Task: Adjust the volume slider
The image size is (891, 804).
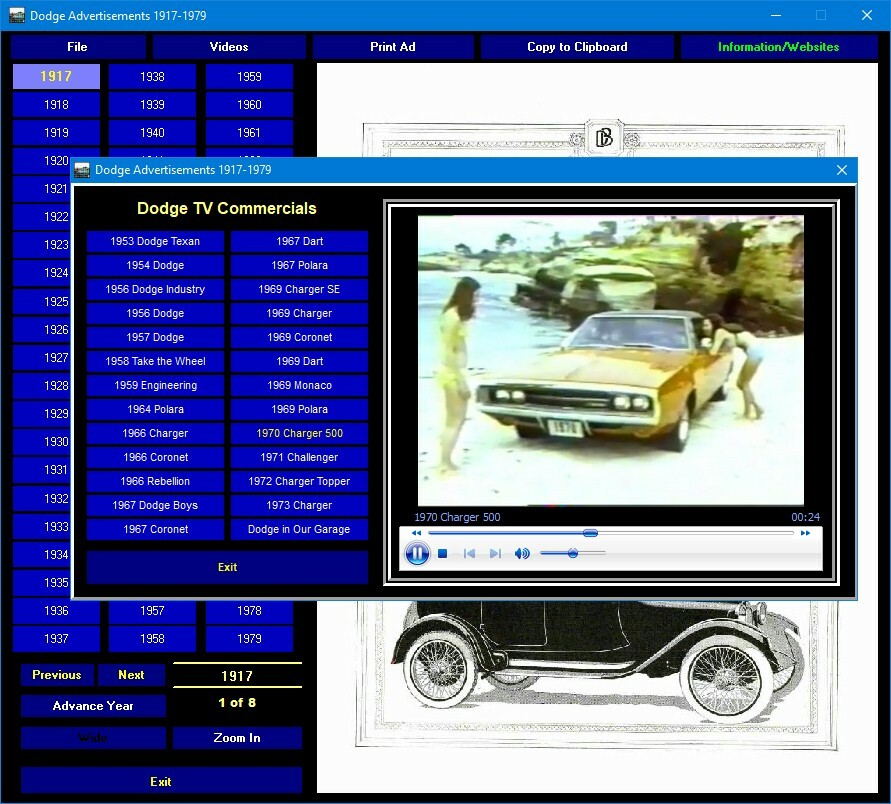Action: tap(572, 553)
